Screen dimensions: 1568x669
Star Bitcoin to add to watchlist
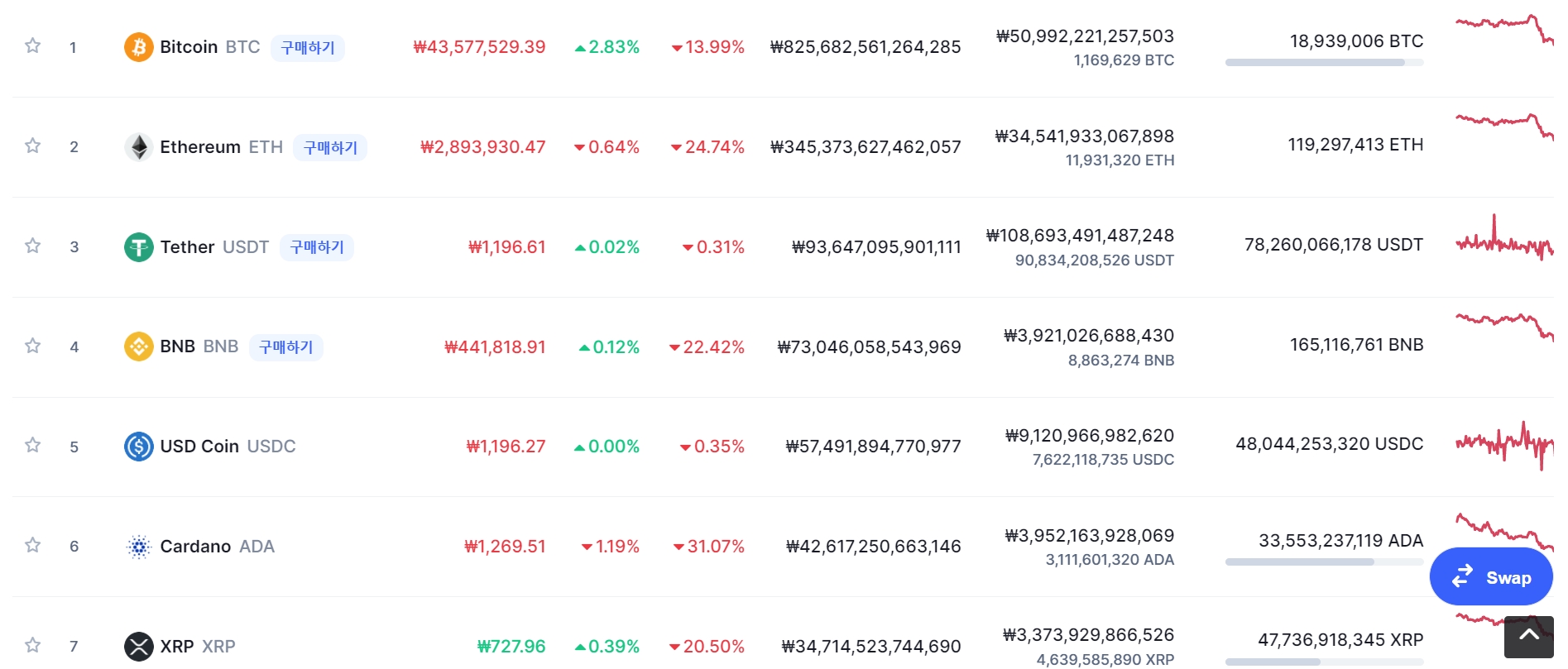[x=33, y=45]
